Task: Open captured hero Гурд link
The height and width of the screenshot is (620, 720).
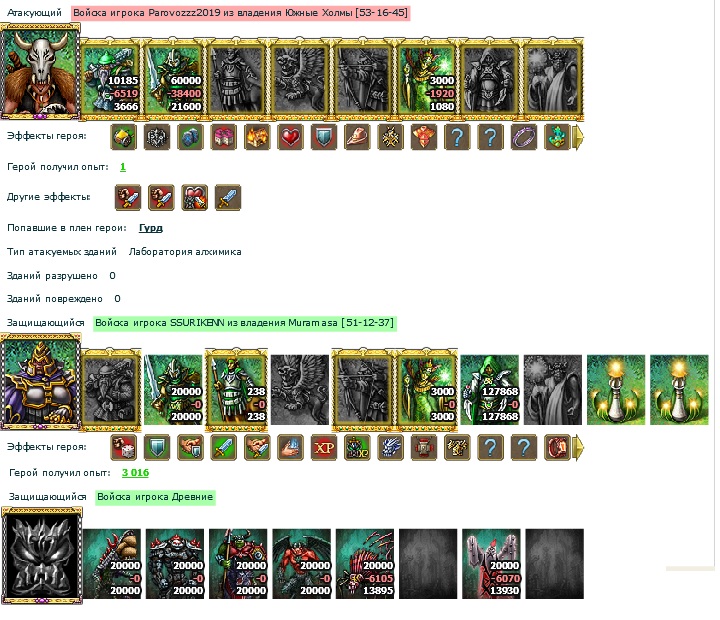Action: [x=151, y=228]
